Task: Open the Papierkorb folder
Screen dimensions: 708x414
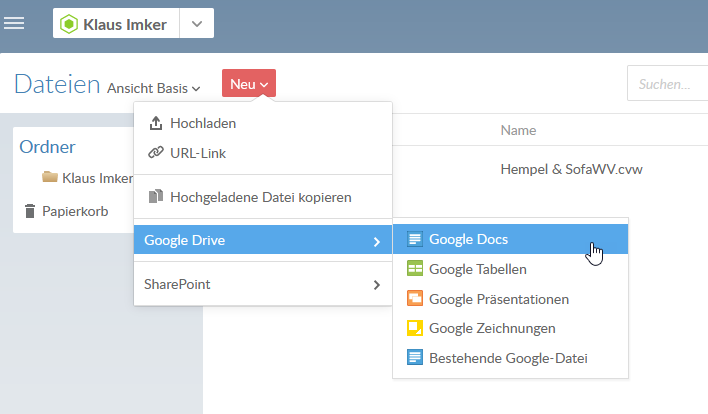Action: [75, 211]
